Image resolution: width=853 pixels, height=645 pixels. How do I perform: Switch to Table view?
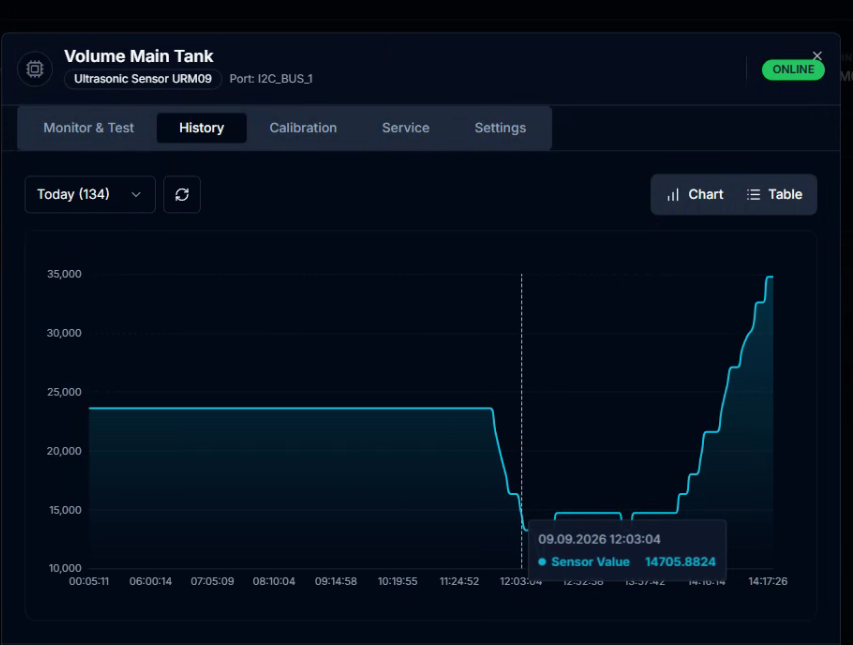(x=775, y=195)
